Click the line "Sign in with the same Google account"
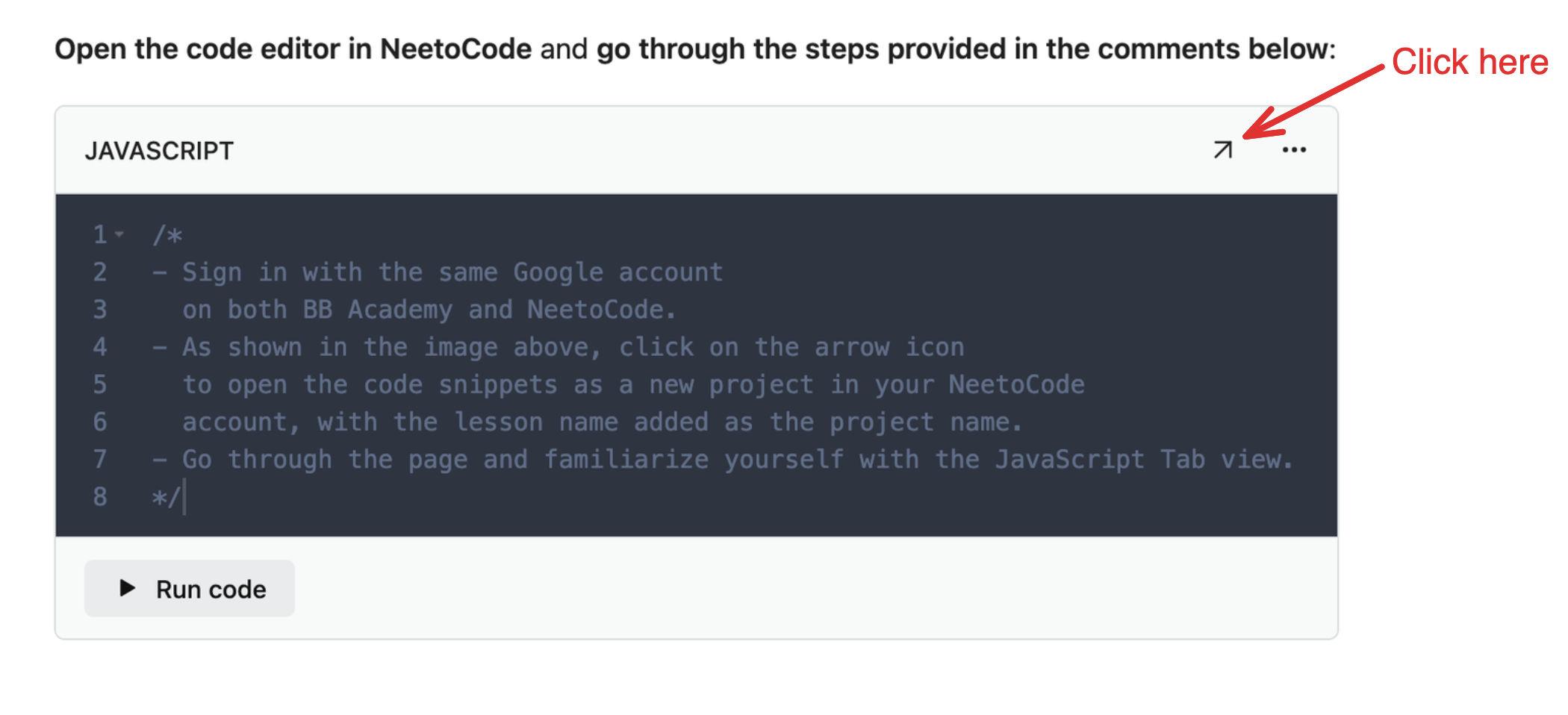The width and height of the screenshot is (1568, 715). (x=452, y=272)
